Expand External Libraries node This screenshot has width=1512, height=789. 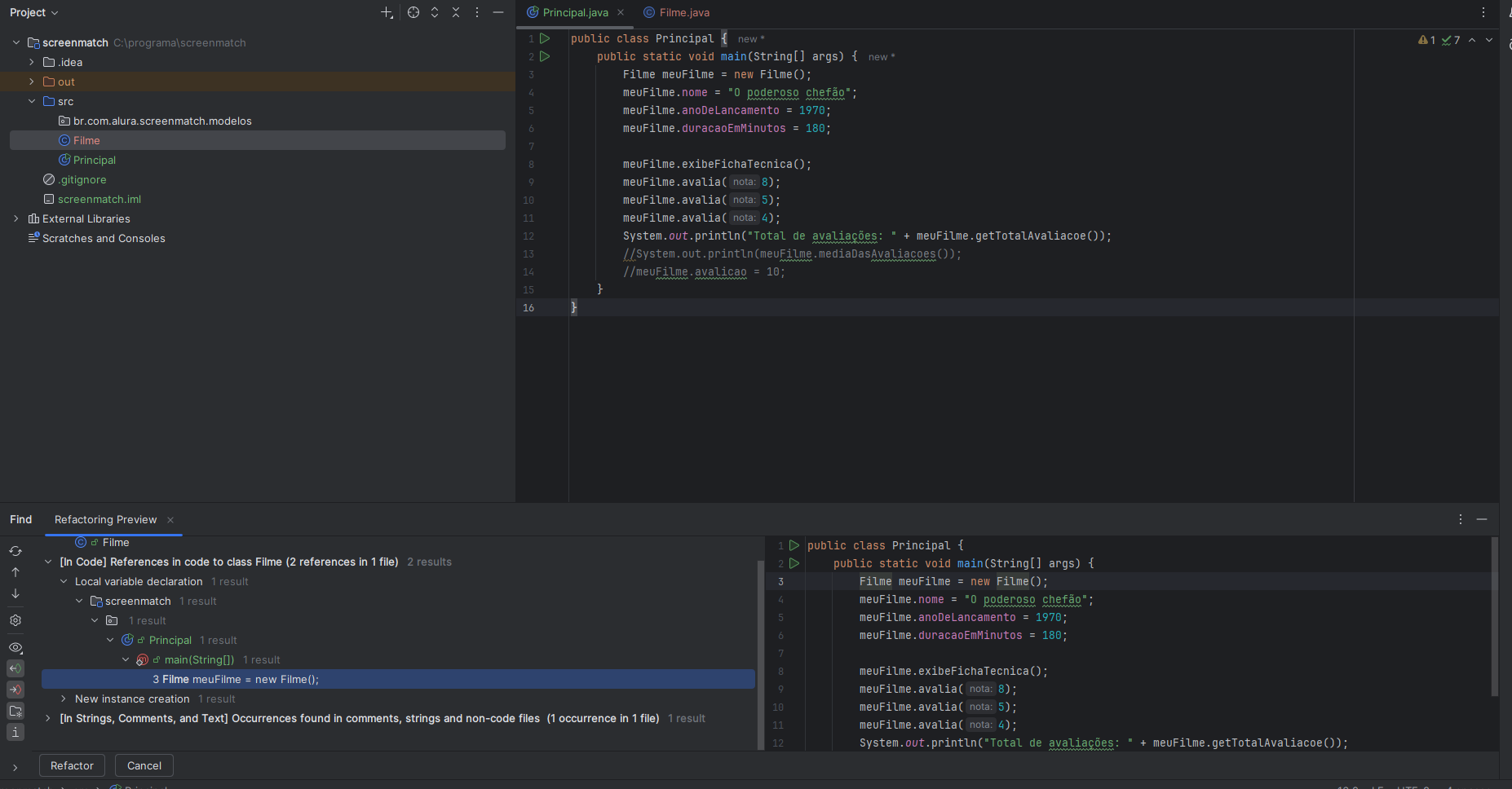16,218
